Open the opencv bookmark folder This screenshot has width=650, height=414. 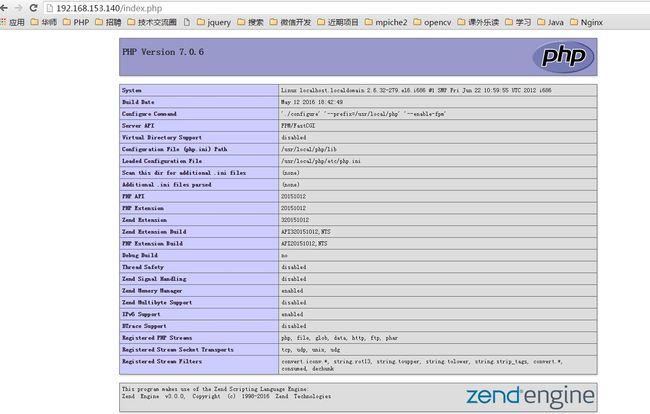(432, 22)
